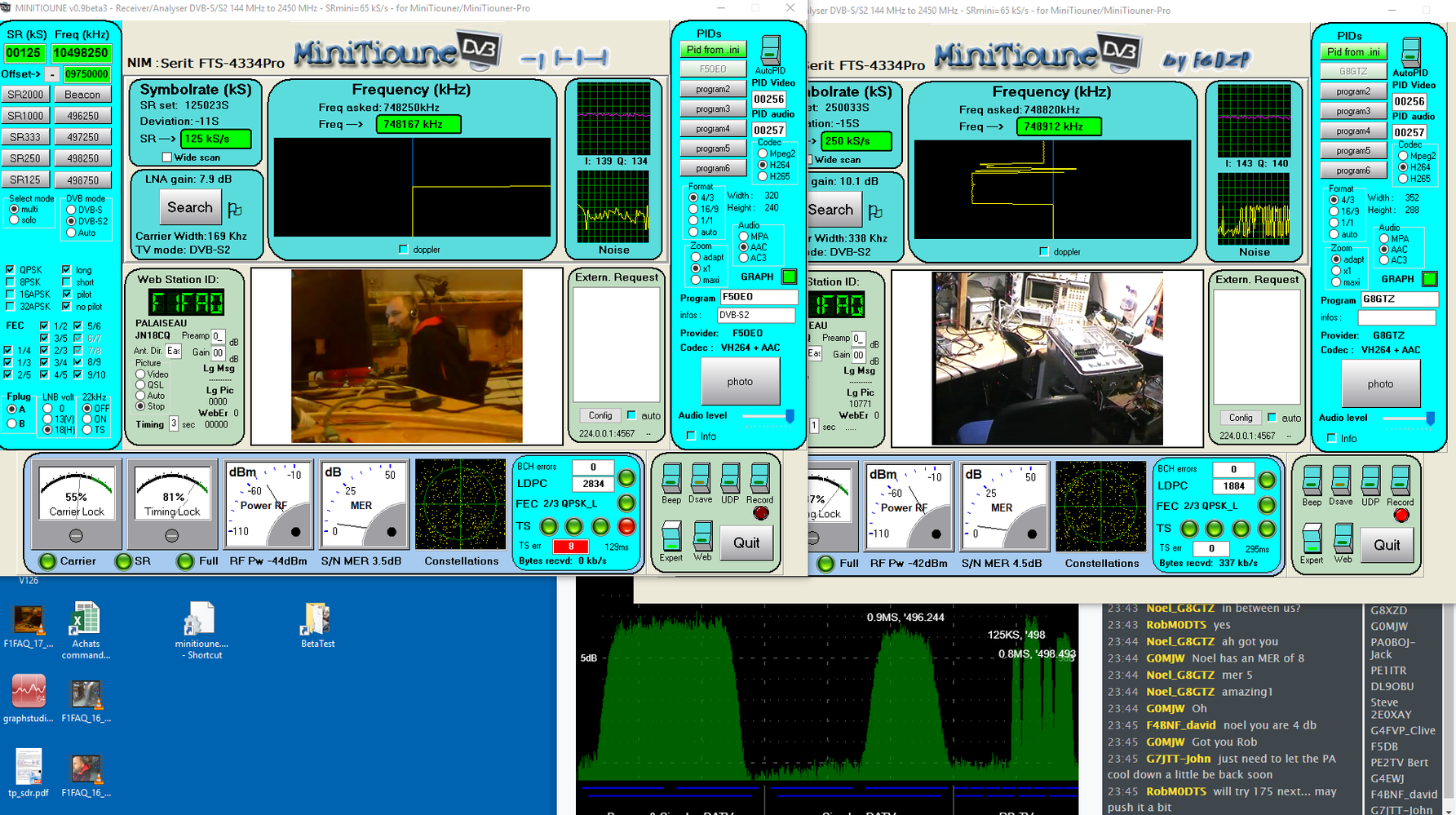Click the flag icon beside left Search button
The height and width of the screenshot is (815, 1456).
[x=235, y=210]
